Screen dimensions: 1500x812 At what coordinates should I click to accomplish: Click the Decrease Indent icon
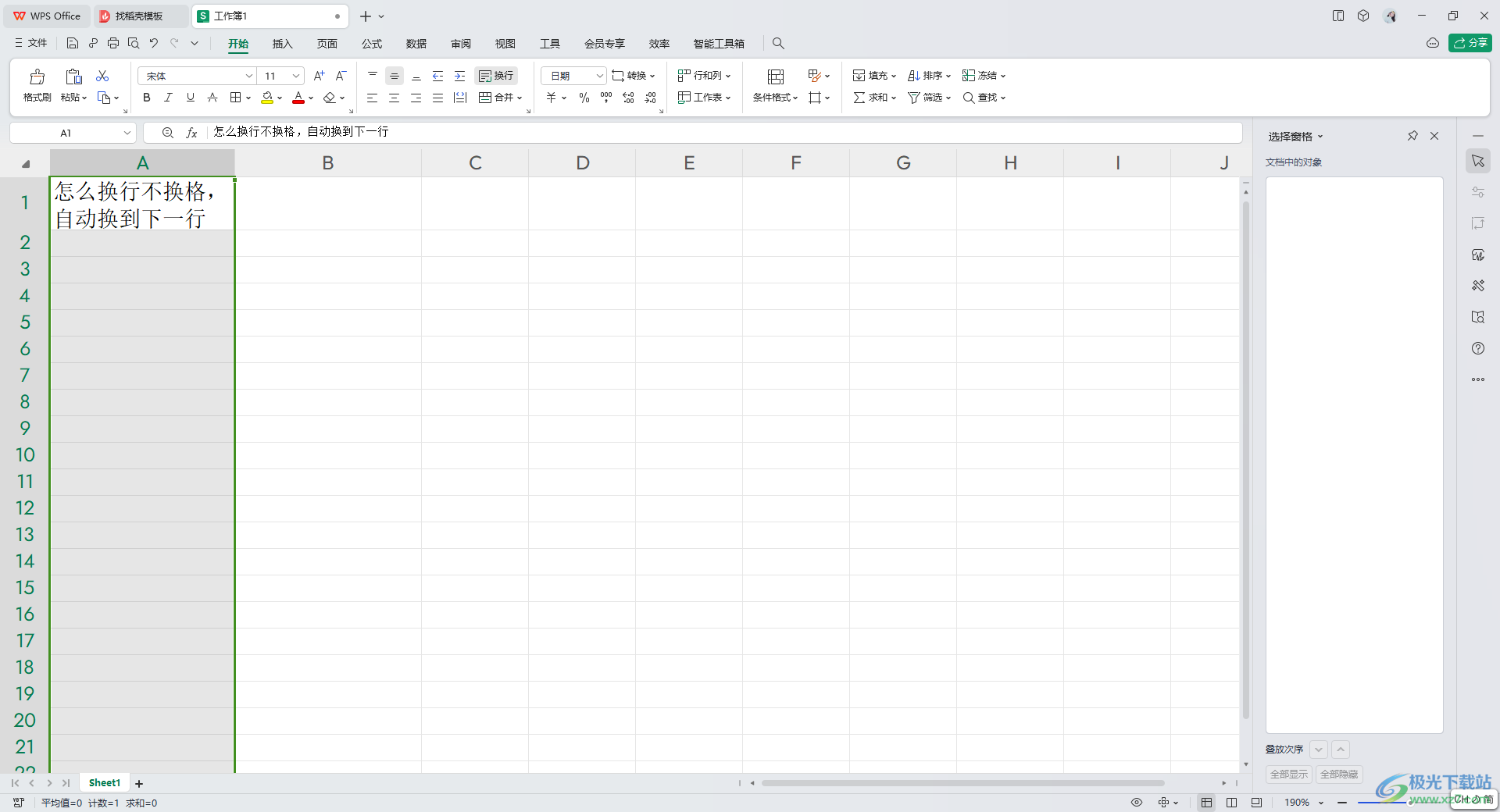[x=438, y=76]
